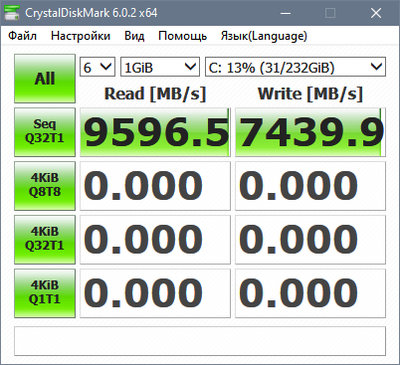
Task: Minimize the CrystalDiskMark window
Action: pos(286,13)
